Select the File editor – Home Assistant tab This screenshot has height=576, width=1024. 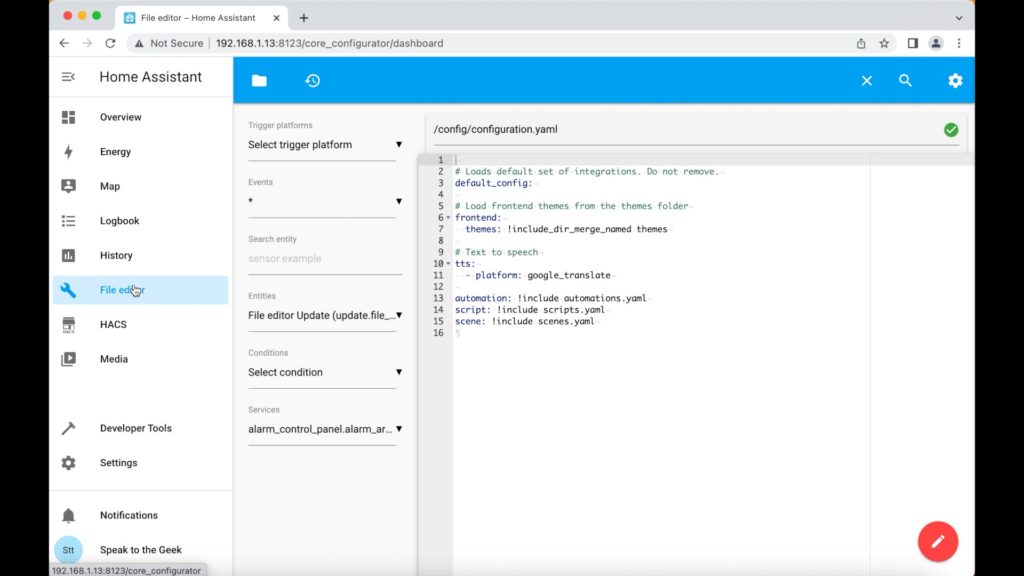pos(202,18)
